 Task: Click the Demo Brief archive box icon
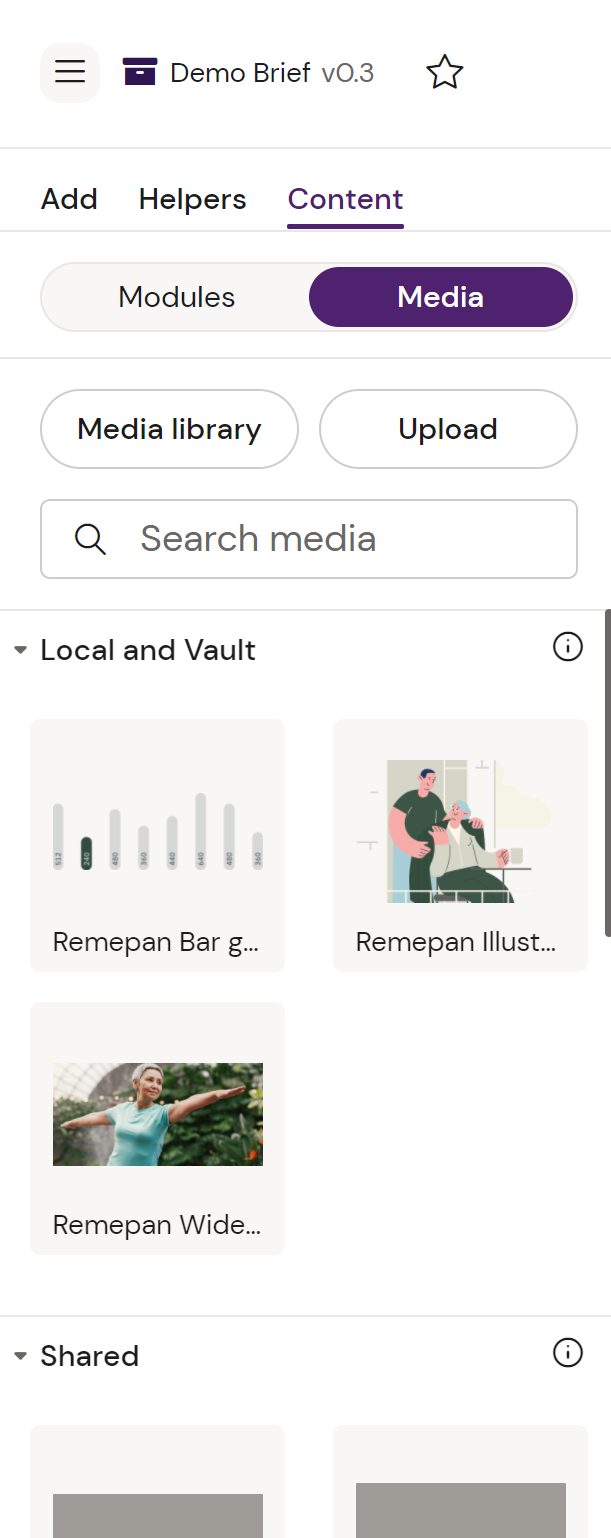[140, 72]
